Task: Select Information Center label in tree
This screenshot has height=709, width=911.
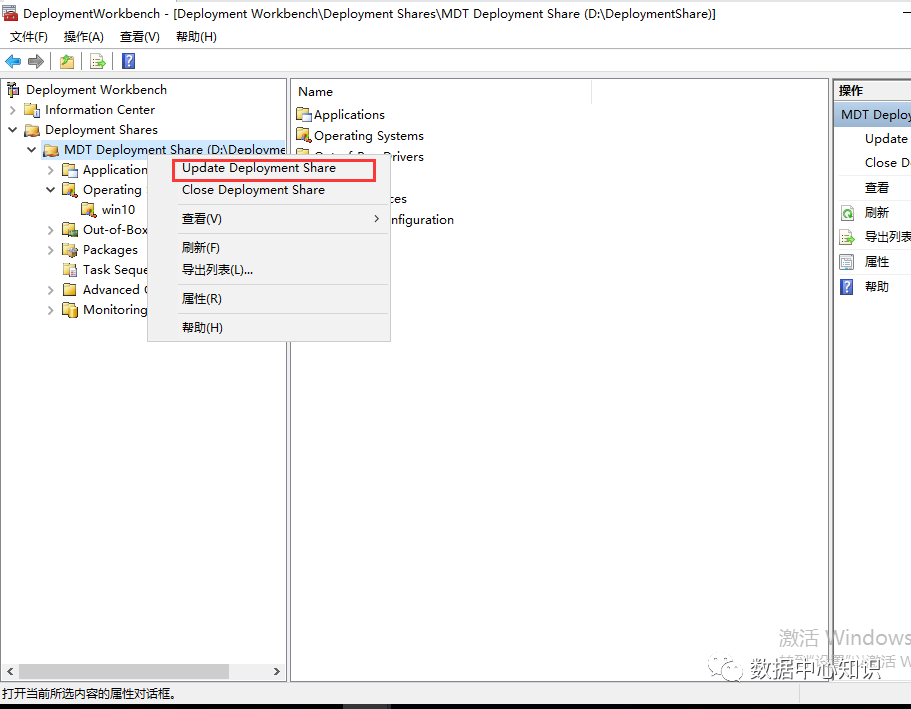Action: (100, 110)
